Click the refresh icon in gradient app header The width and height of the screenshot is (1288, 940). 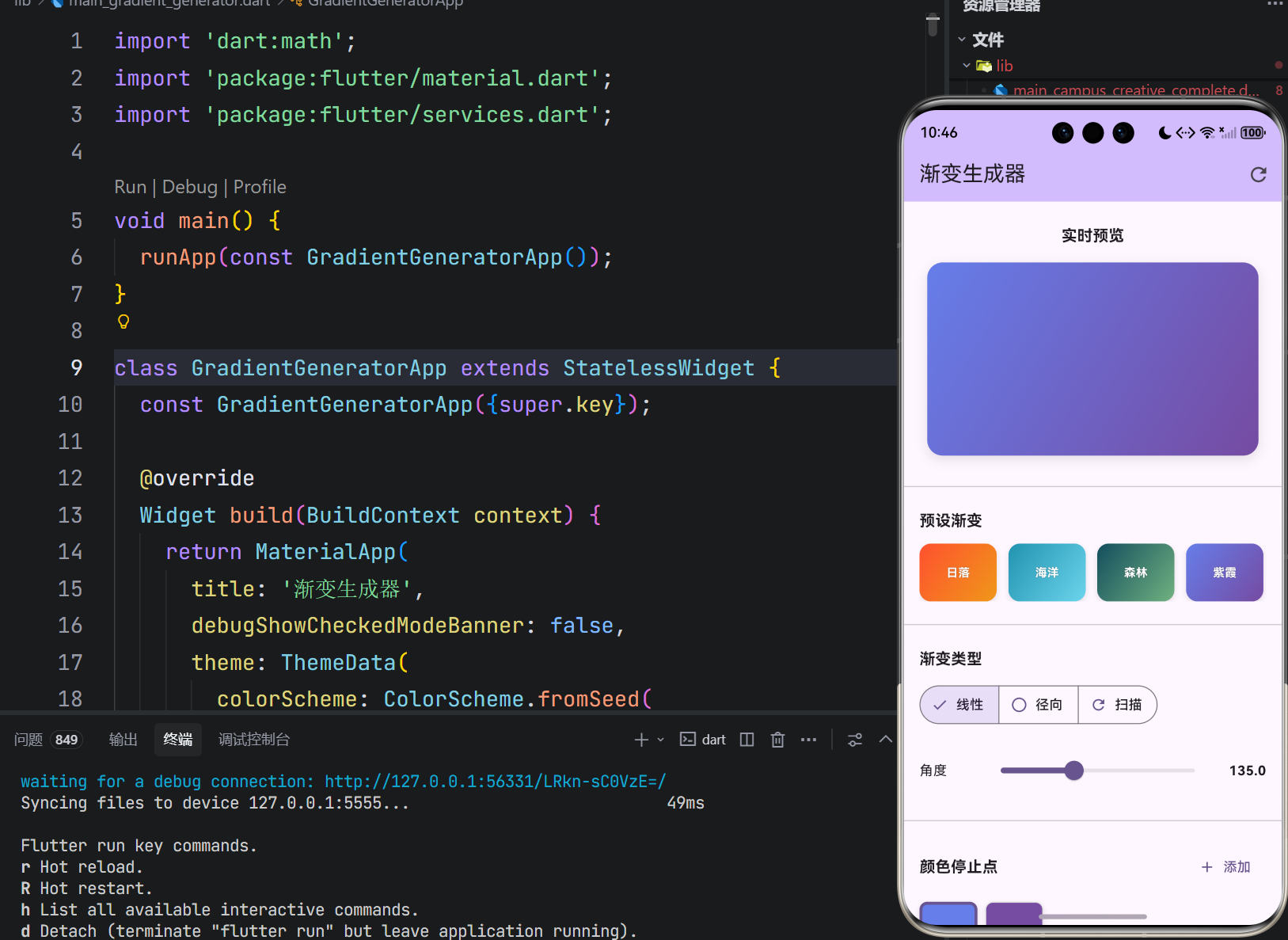click(x=1258, y=174)
